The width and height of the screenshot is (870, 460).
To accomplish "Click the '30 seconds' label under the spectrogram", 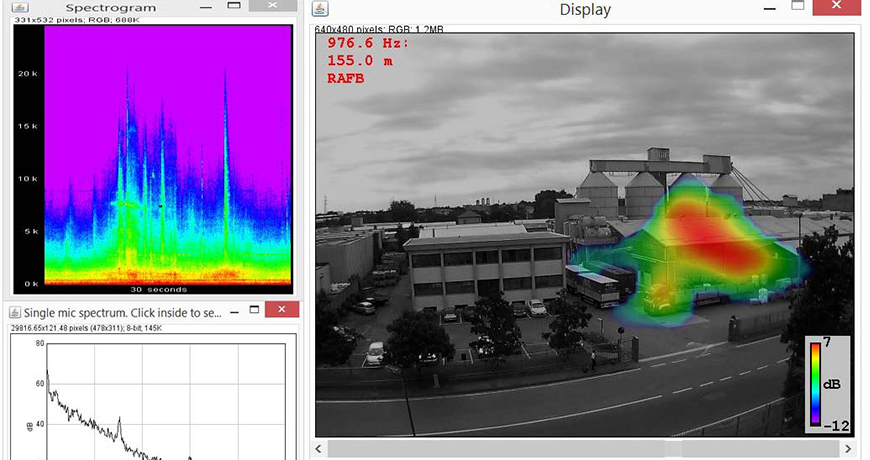I will click(x=159, y=290).
